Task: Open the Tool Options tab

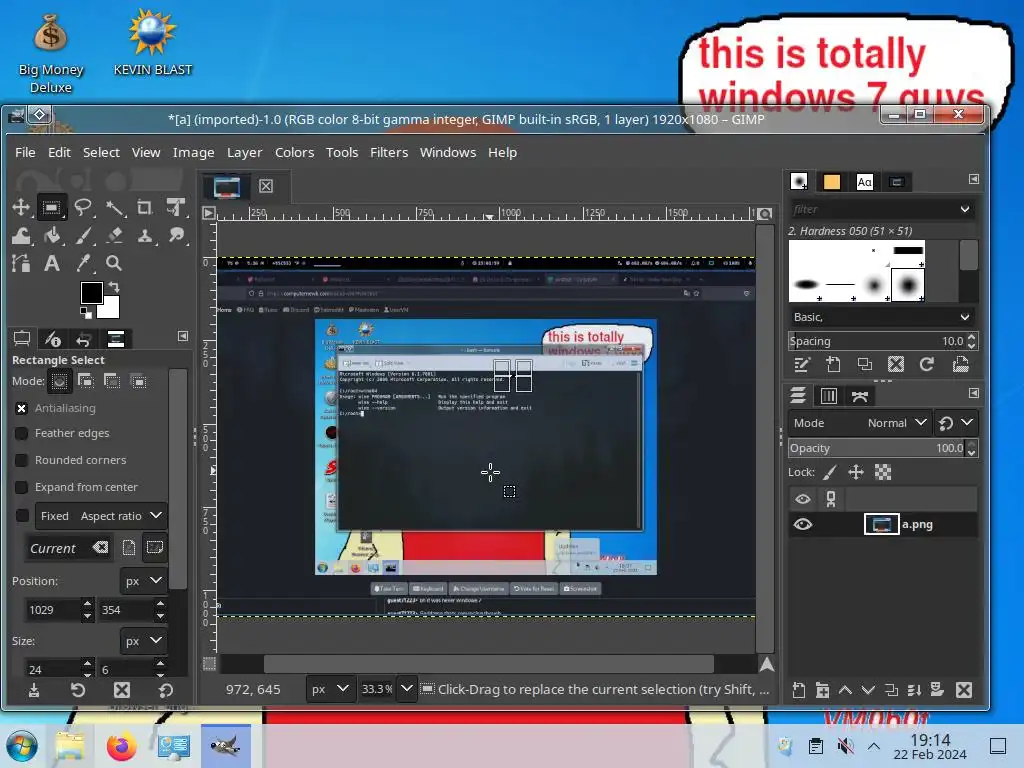Action: [x=22, y=338]
